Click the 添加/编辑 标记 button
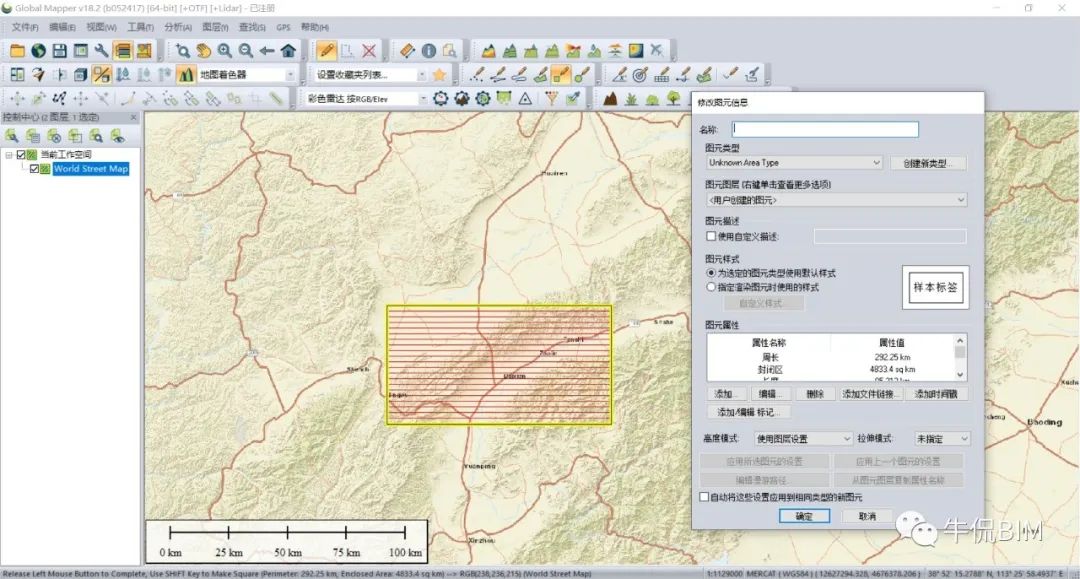1080x579 pixels. pyautogui.click(x=749, y=412)
